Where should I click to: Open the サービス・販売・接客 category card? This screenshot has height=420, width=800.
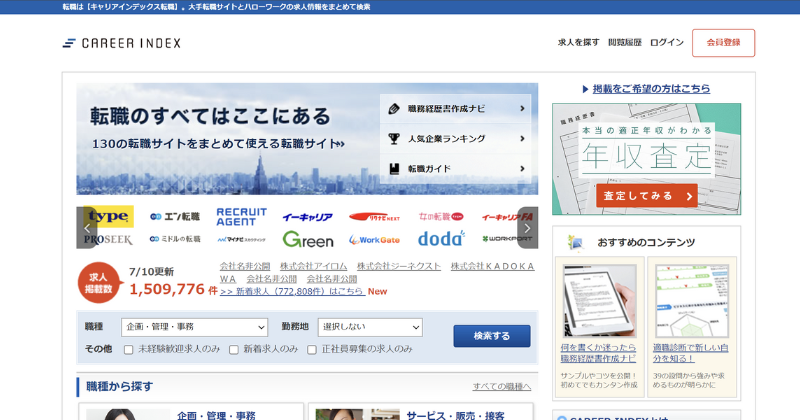pos(421,411)
